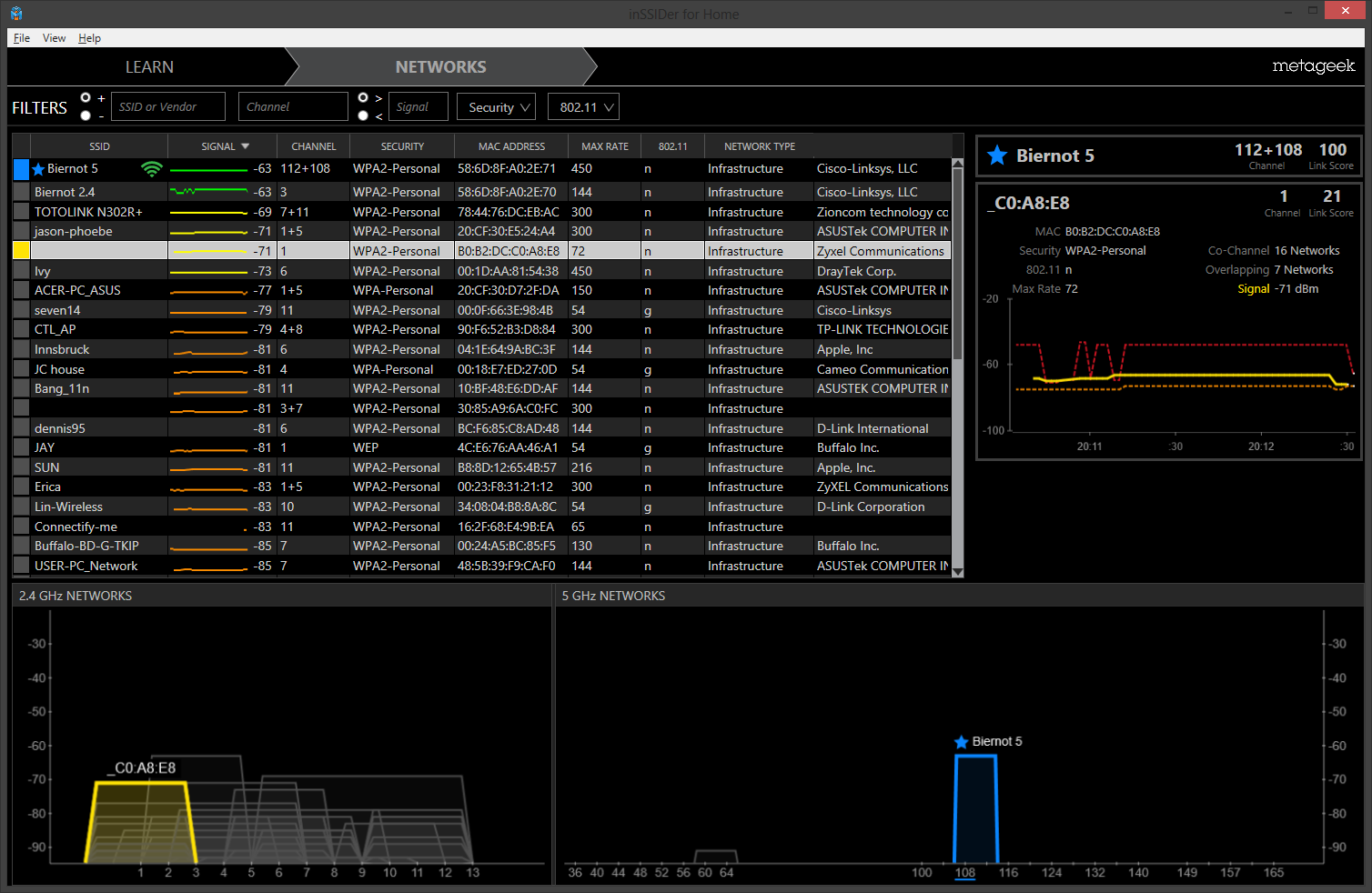This screenshot has width=1372, height=893.
Task: Select the dennis95 network row
Action: pos(482,428)
